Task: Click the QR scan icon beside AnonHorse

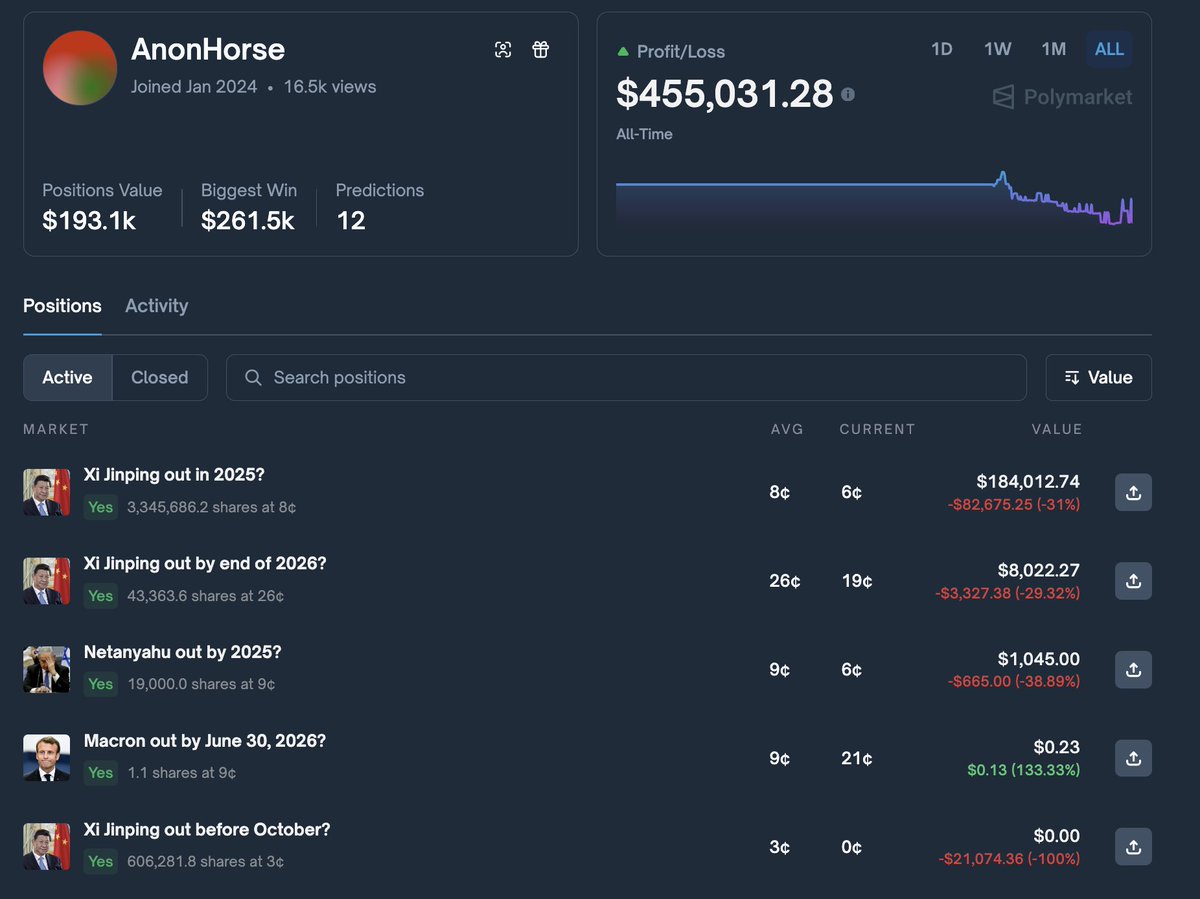Action: (x=503, y=50)
